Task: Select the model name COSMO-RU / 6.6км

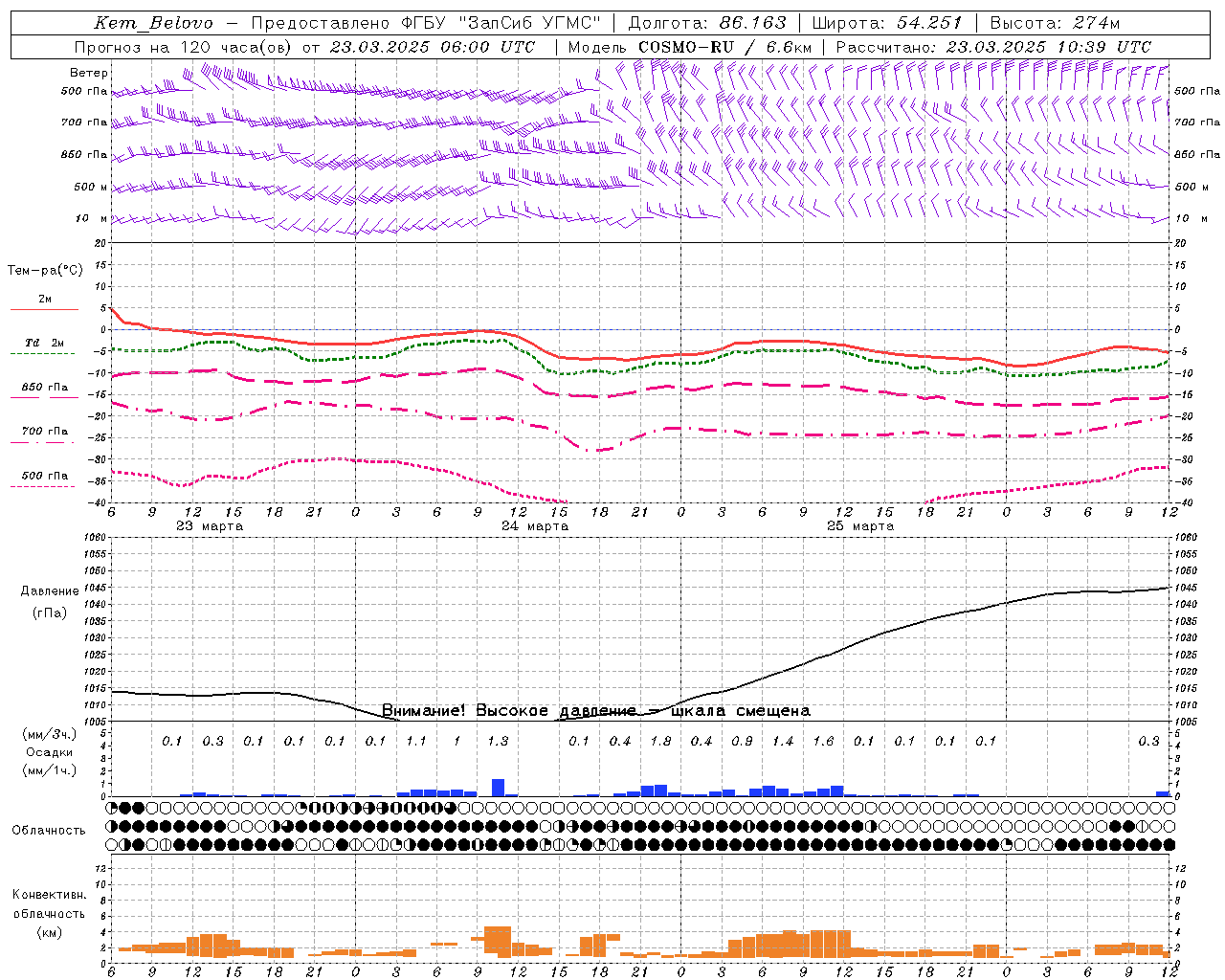Action: tap(724, 47)
